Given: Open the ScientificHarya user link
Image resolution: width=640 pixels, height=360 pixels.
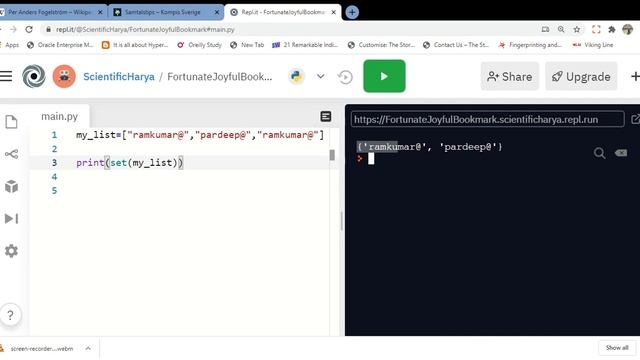Looking at the screenshot, I should click(x=119, y=77).
